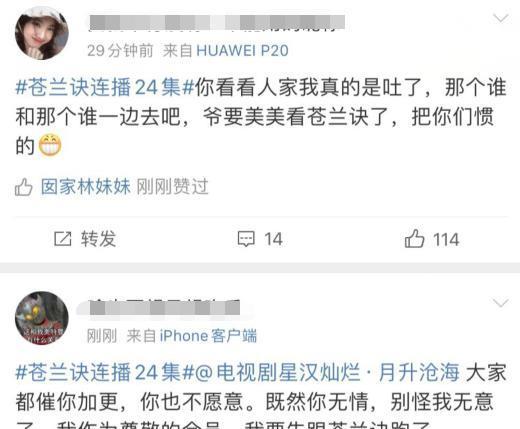Image resolution: width=520 pixels, height=429 pixels.
Task: Open comments via speech bubble icon
Action: pyautogui.click(x=246, y=239)
